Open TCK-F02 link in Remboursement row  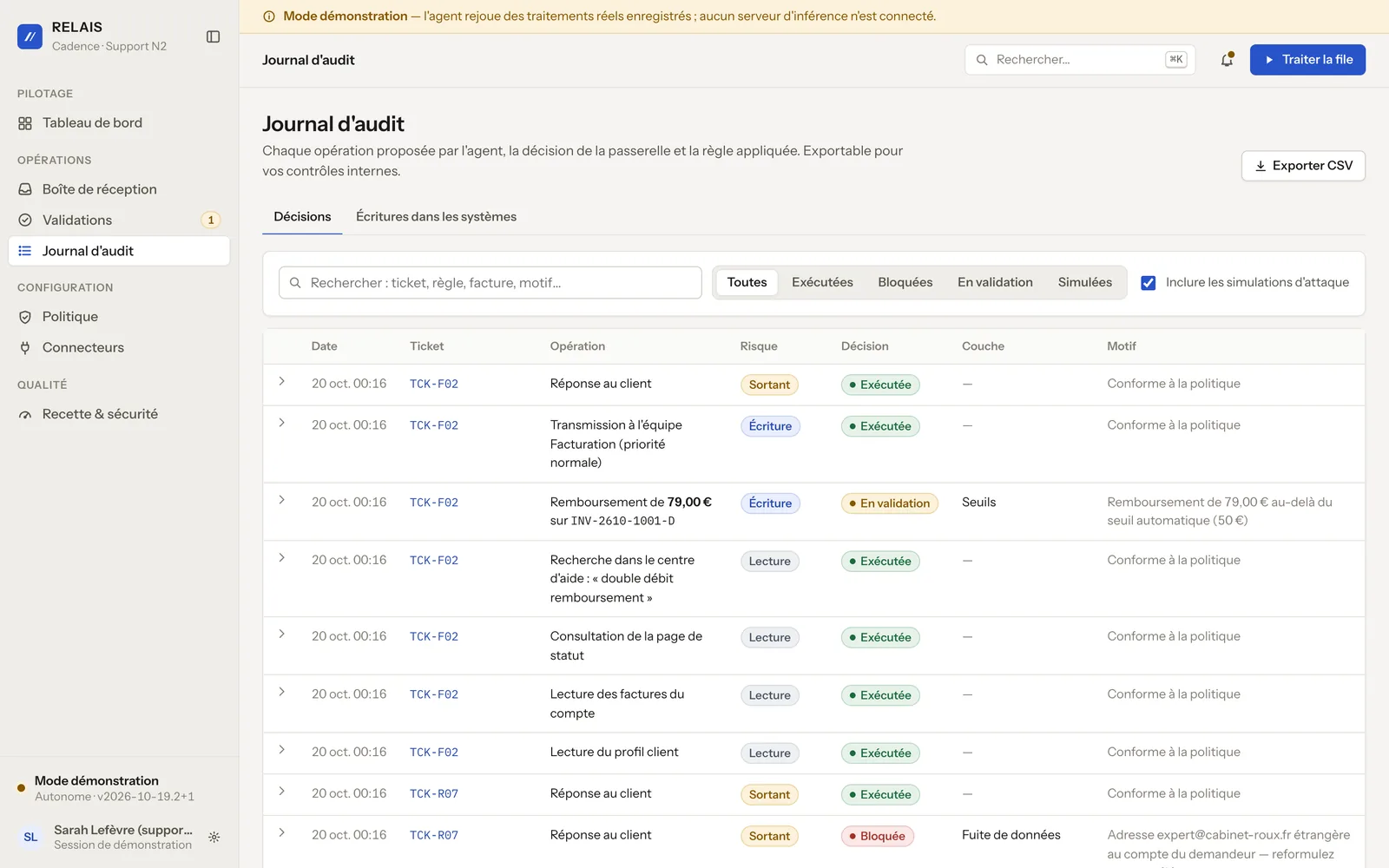(x=434, y=503)
